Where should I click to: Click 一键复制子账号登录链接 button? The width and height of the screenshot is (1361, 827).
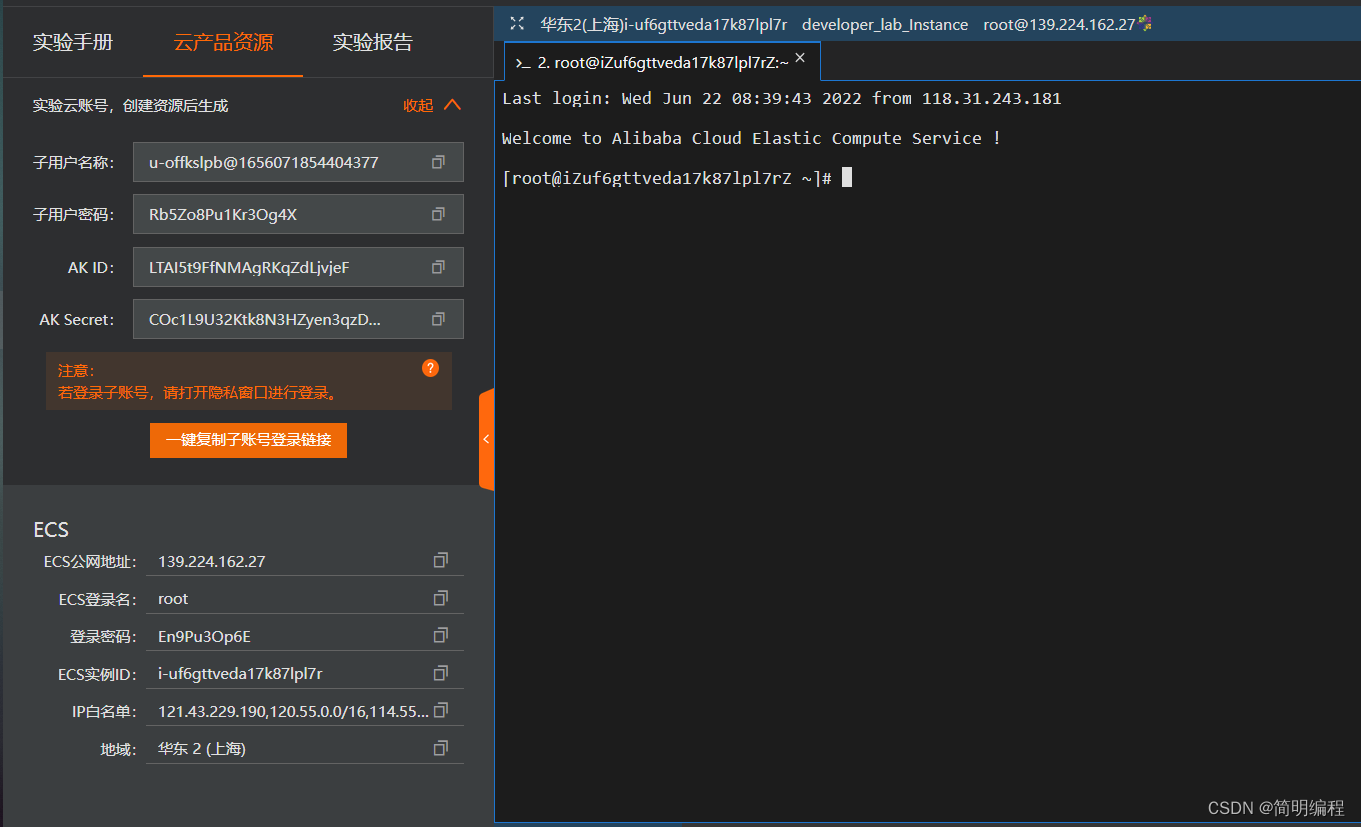coord(248,440)
